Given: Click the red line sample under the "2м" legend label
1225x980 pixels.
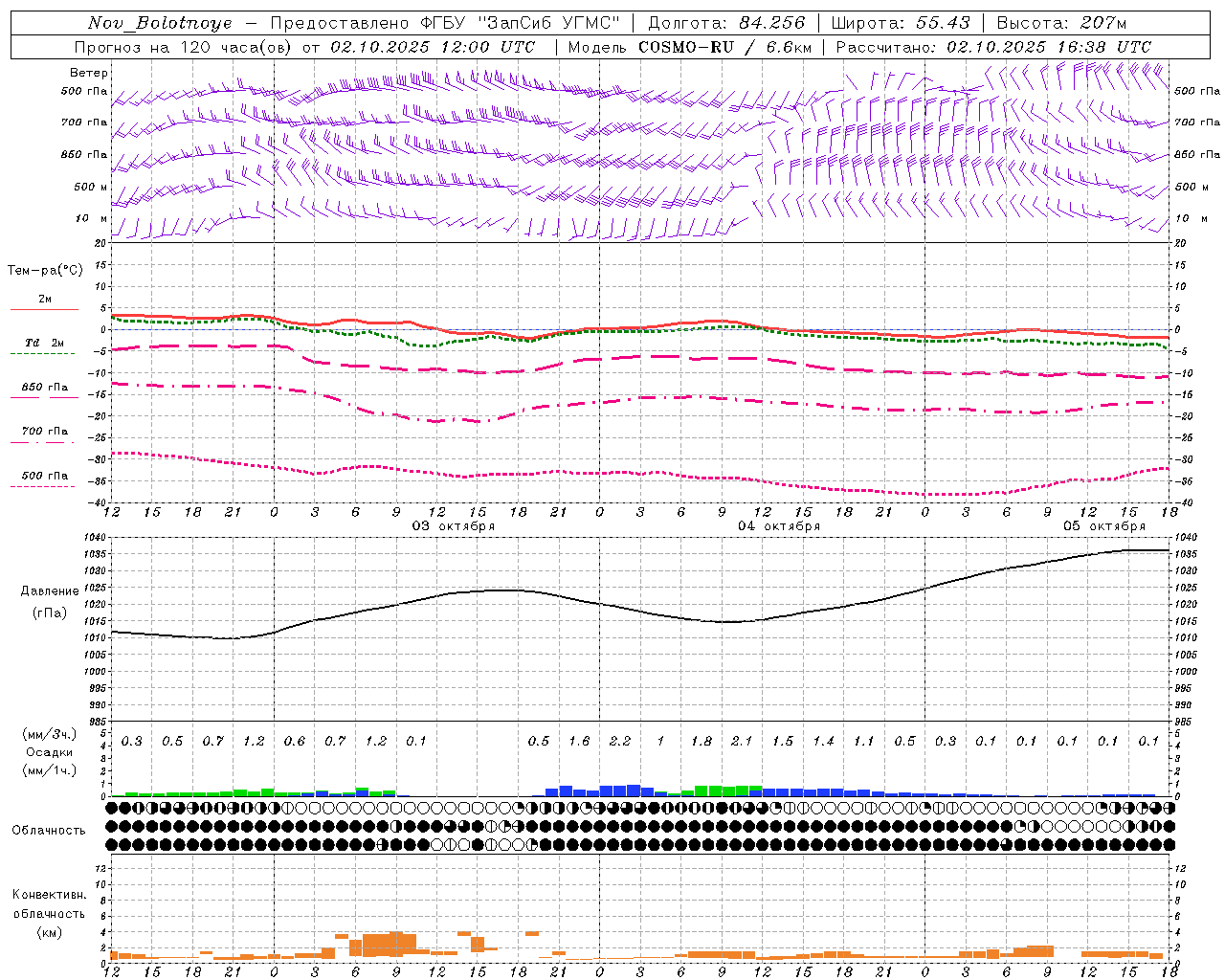Looking at the screenshot, I should click(x=44, y=309).
